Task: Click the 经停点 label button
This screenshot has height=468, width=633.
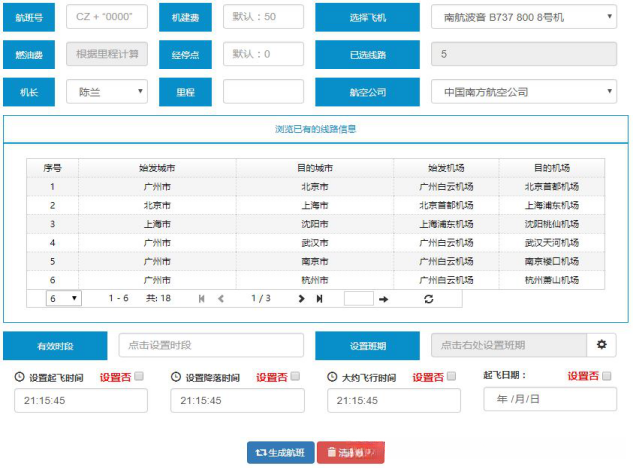Action: coord(185,55)
